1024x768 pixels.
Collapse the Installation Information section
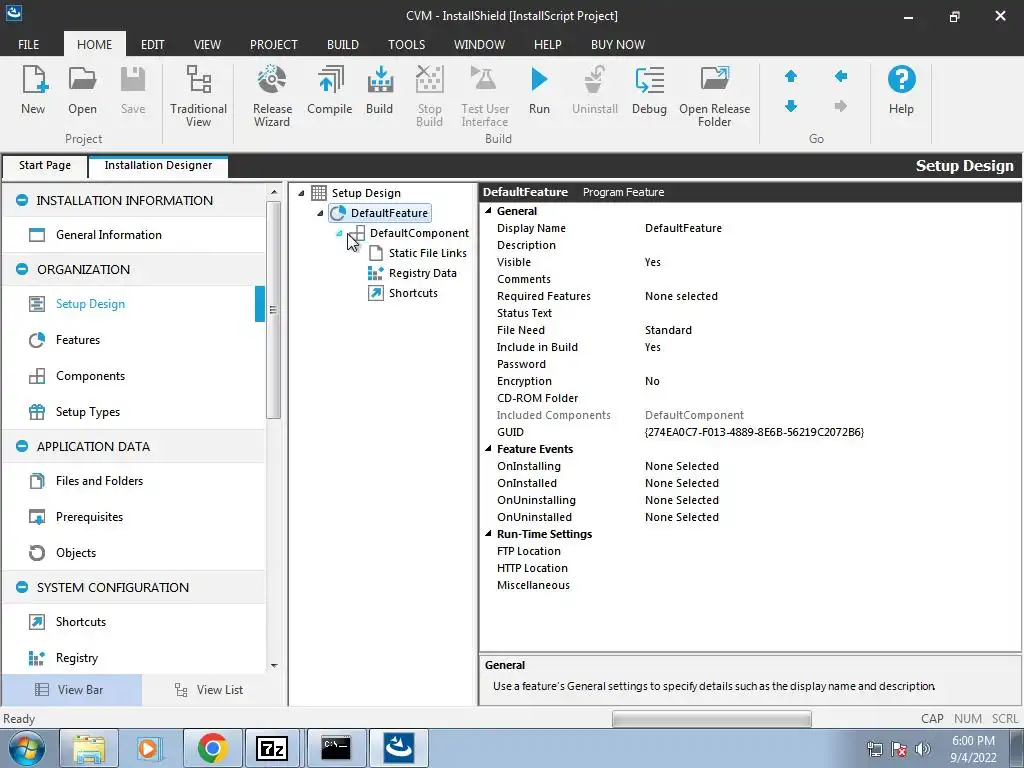click(x=22, y=200)
